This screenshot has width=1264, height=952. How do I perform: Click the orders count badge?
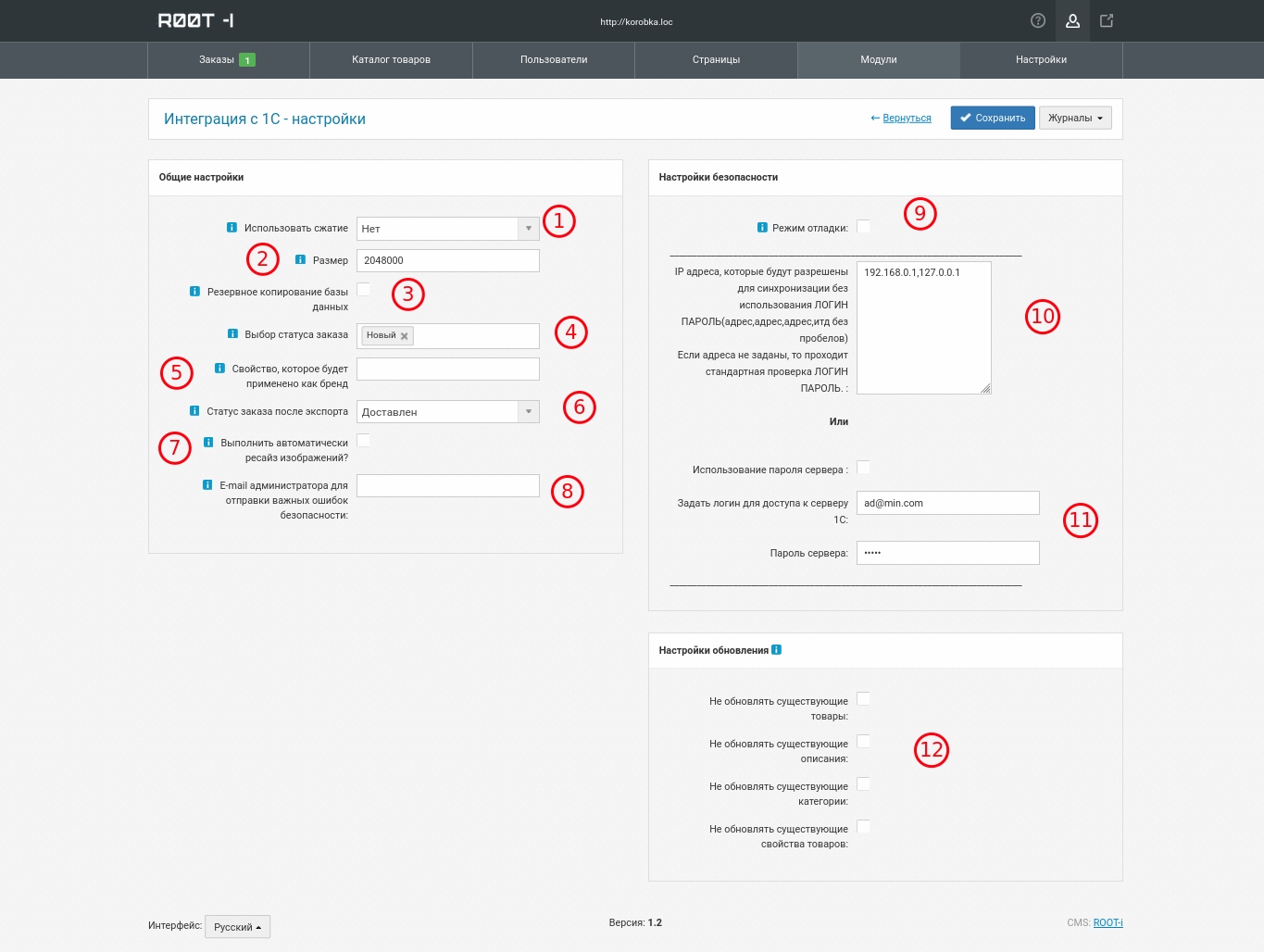coord(247,59)
